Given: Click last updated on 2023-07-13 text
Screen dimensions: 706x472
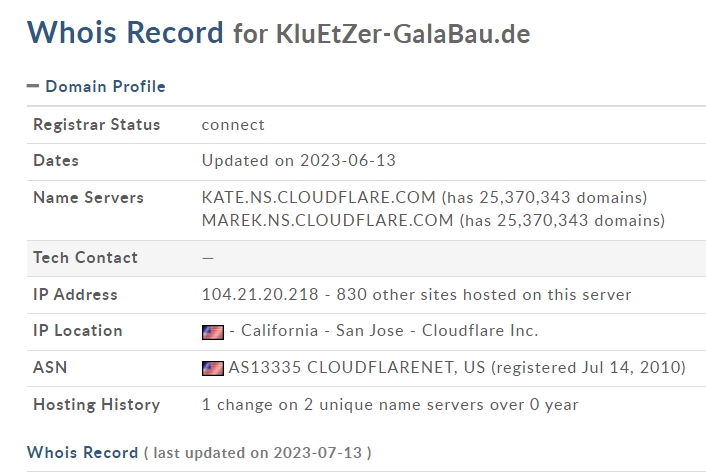Looking at the screenshot, I should click(258, 453).
